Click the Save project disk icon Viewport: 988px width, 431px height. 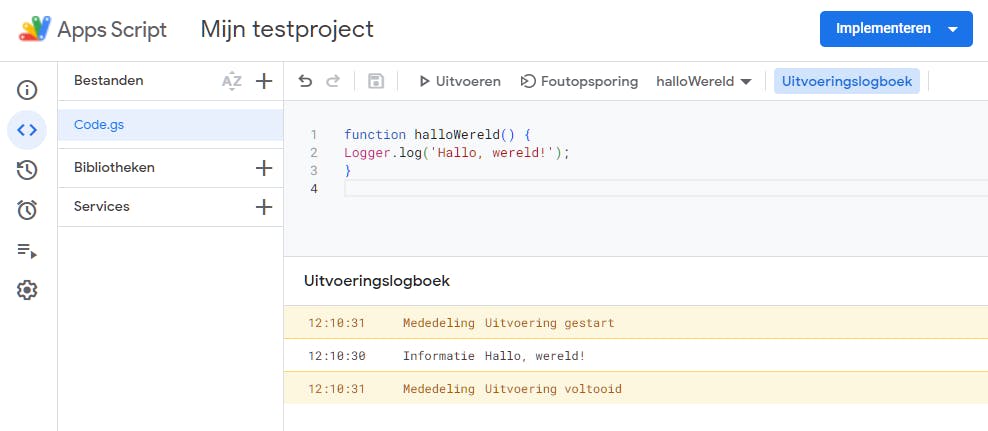[x=376, y=81]
